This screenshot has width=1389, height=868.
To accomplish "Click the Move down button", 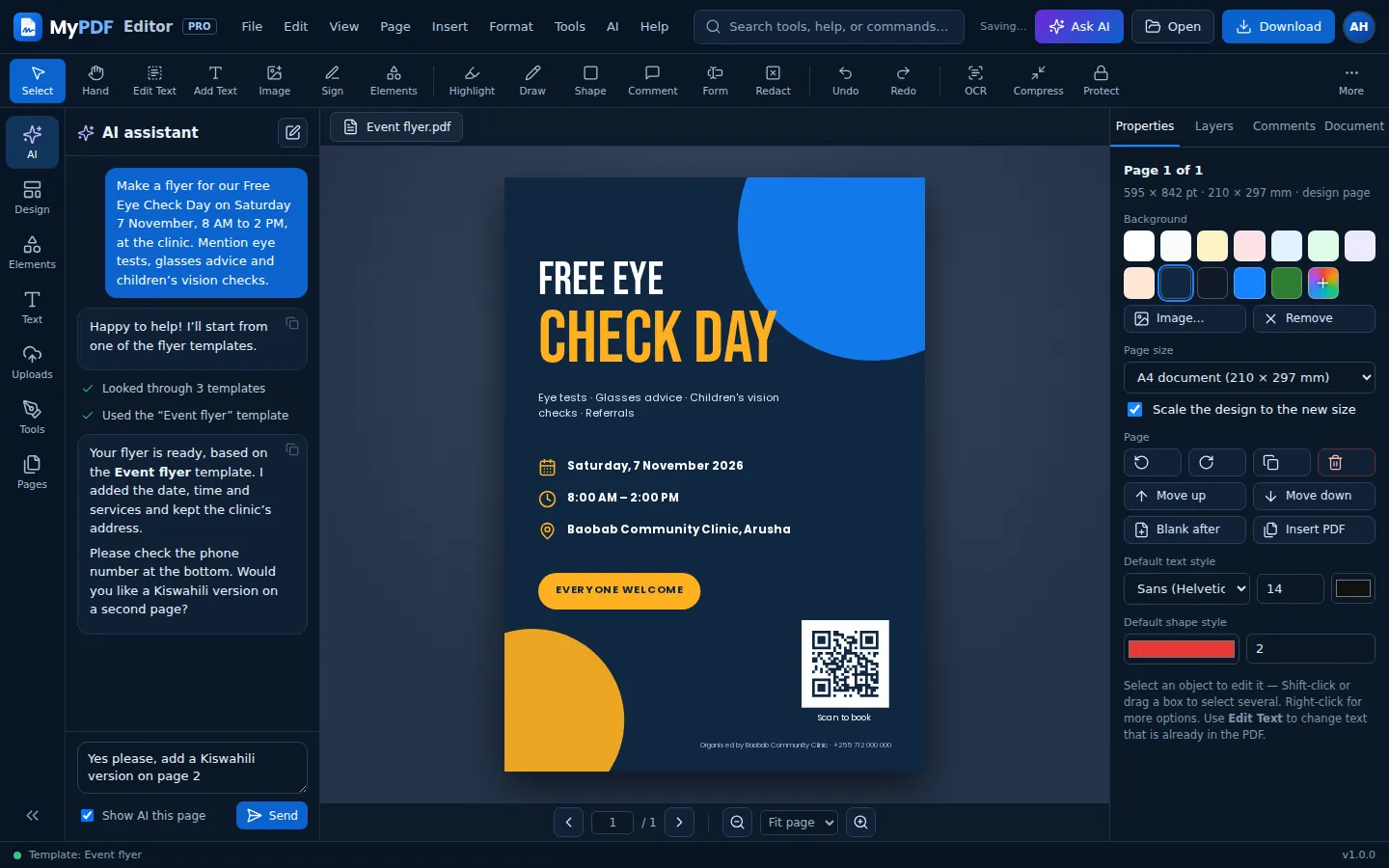I will tap(1314, 496).
